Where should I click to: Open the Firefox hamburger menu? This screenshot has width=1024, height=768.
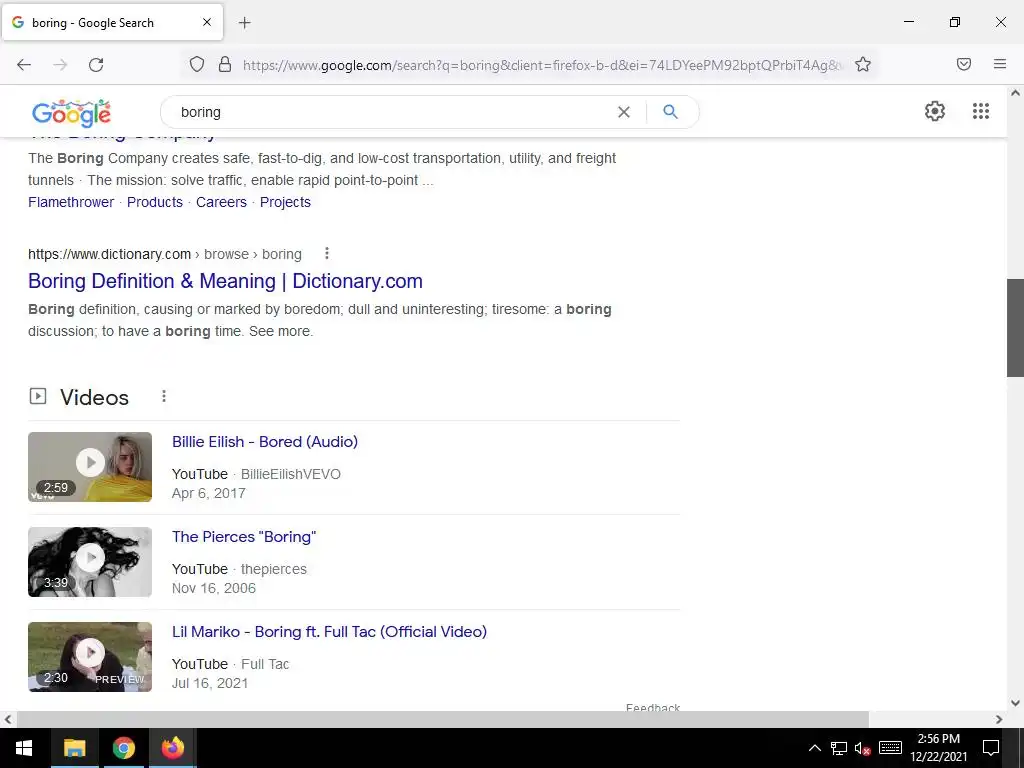[1000, 64]
